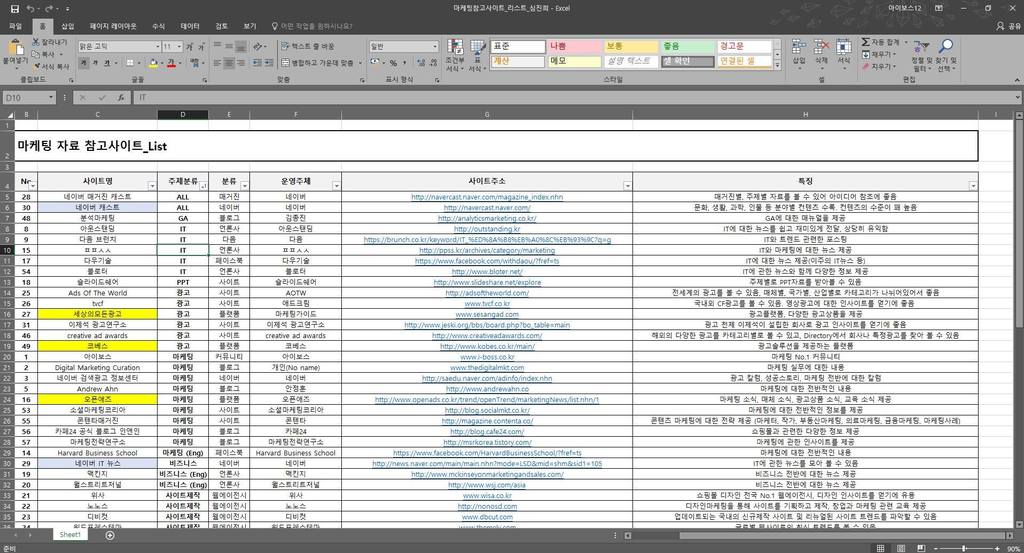Increase font size with the larger 가 icon

pyautogui.click(x=189, y=47)
